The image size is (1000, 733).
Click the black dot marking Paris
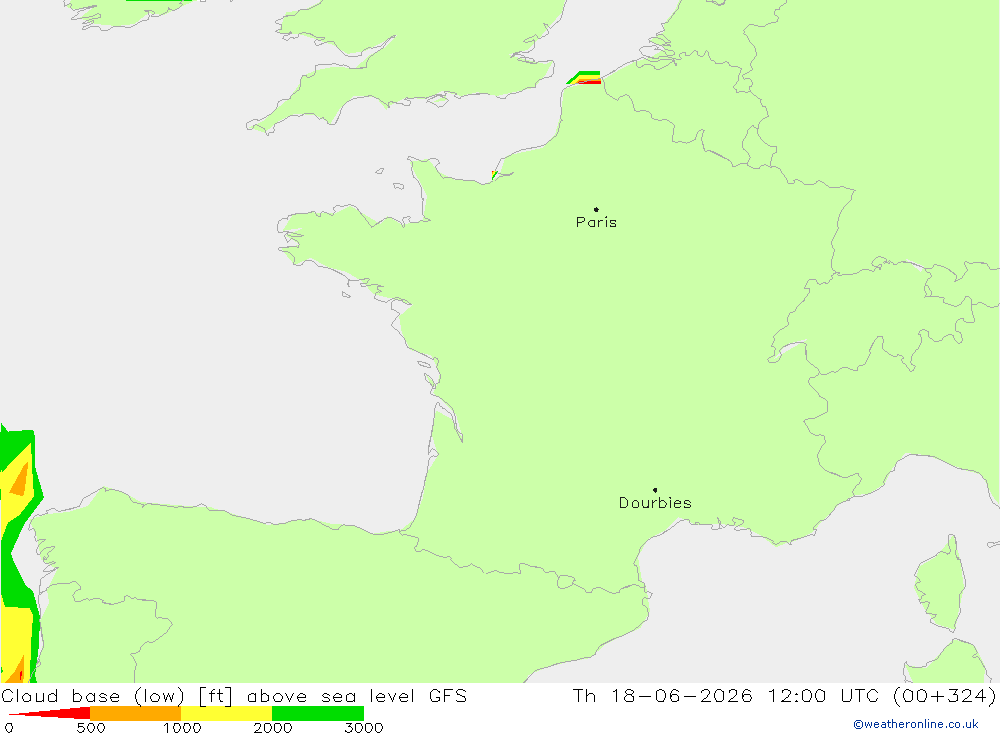[x=596, y=209]
